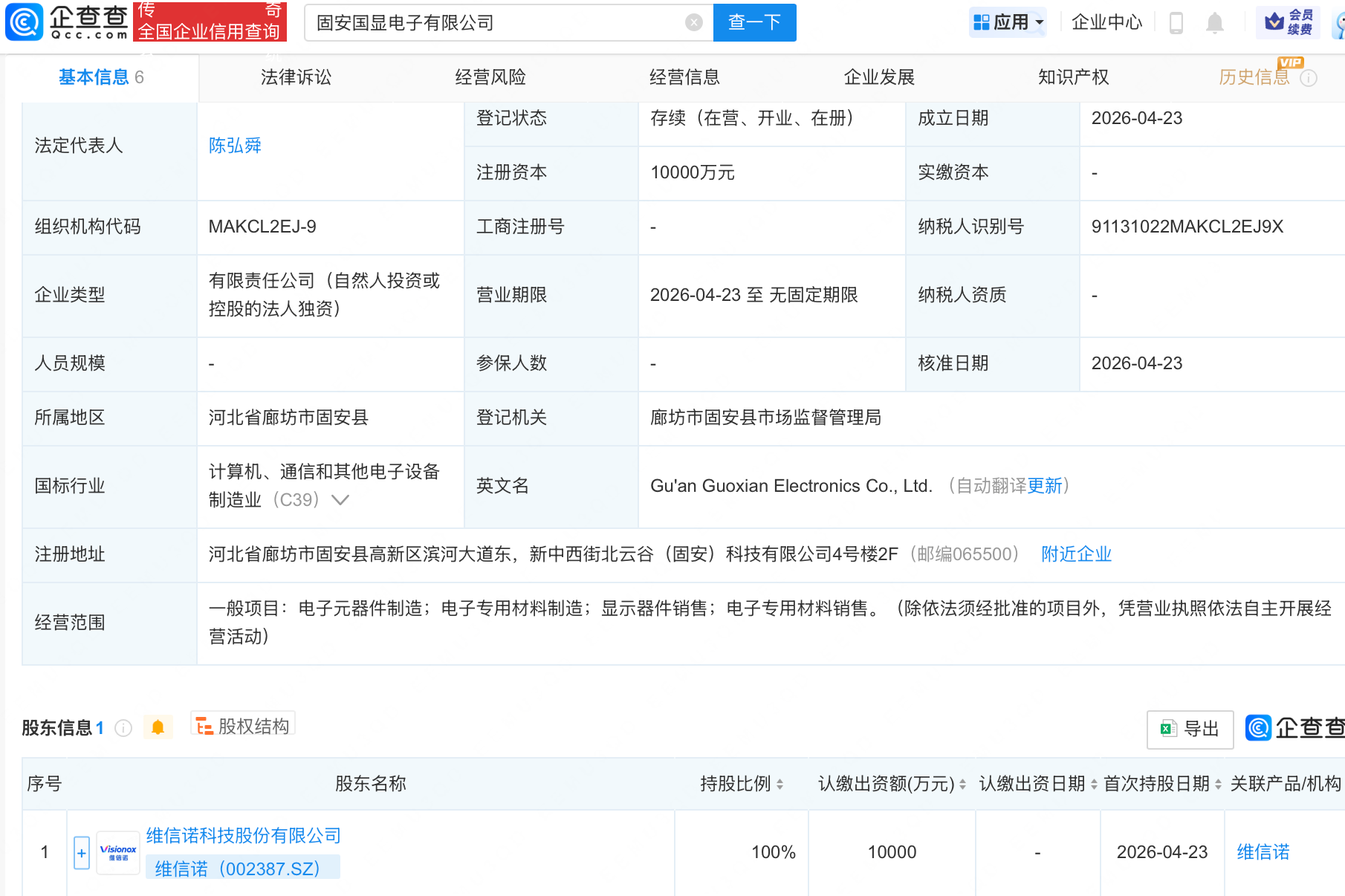Toggle monitoring alert bell next to 股东信息
This screenshot has height=896, width=1345.
[x=158, y=727]
